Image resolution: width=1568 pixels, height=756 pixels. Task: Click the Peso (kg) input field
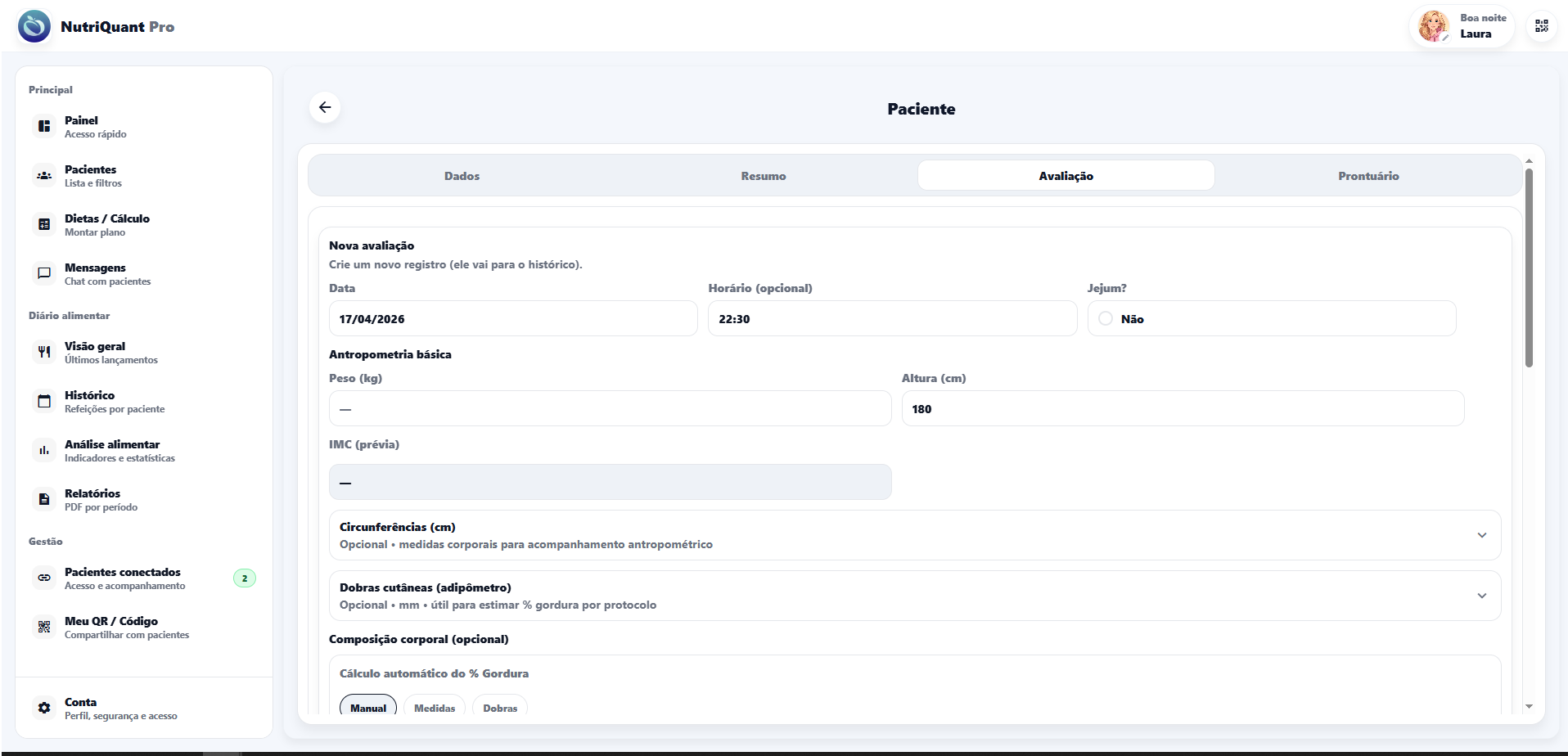coord(609,408)
